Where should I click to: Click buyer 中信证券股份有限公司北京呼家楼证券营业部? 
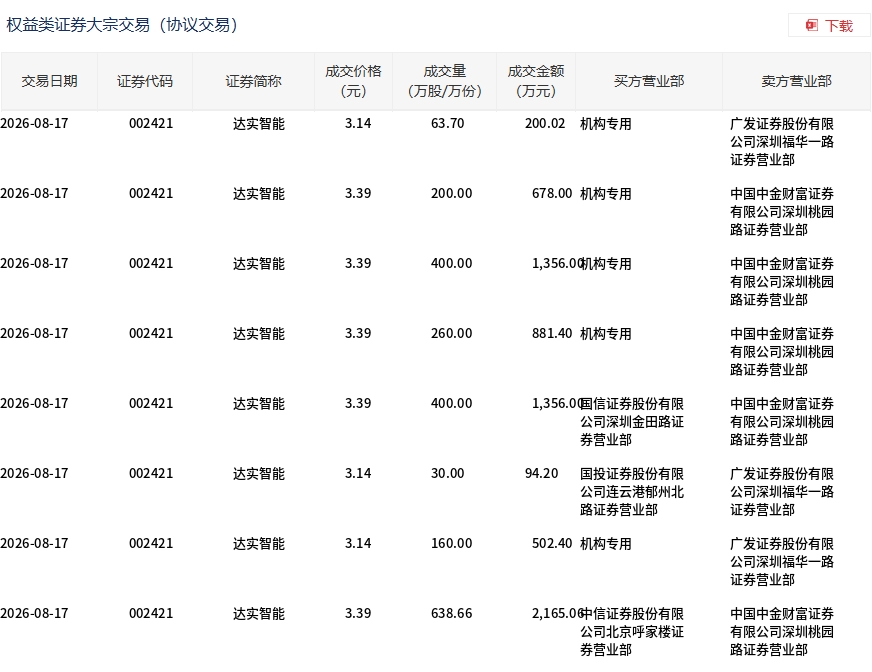click(x=632, y=632)
